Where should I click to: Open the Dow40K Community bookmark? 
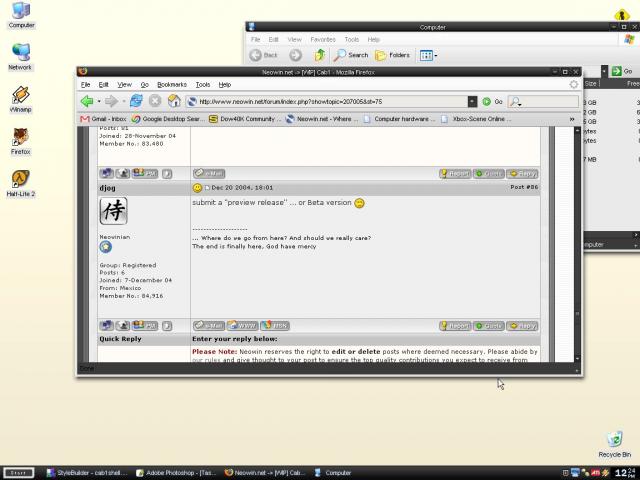[x=245, y=119]
